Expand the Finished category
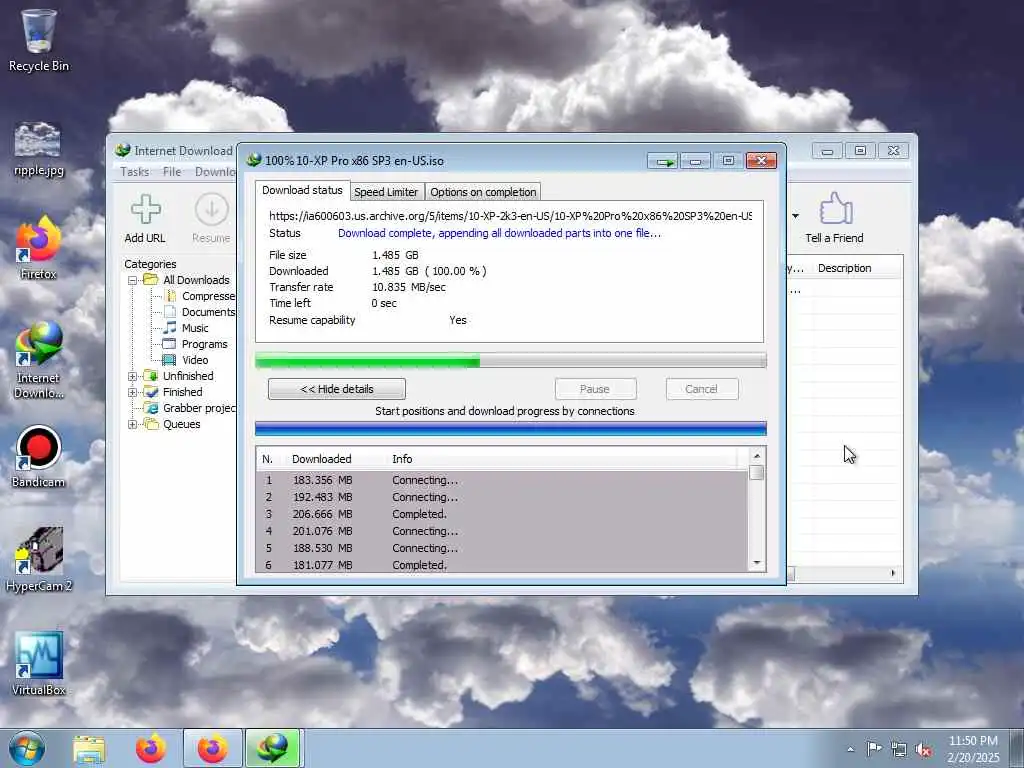Screen dimensions: 1024x768 click(x=133, y=392)
